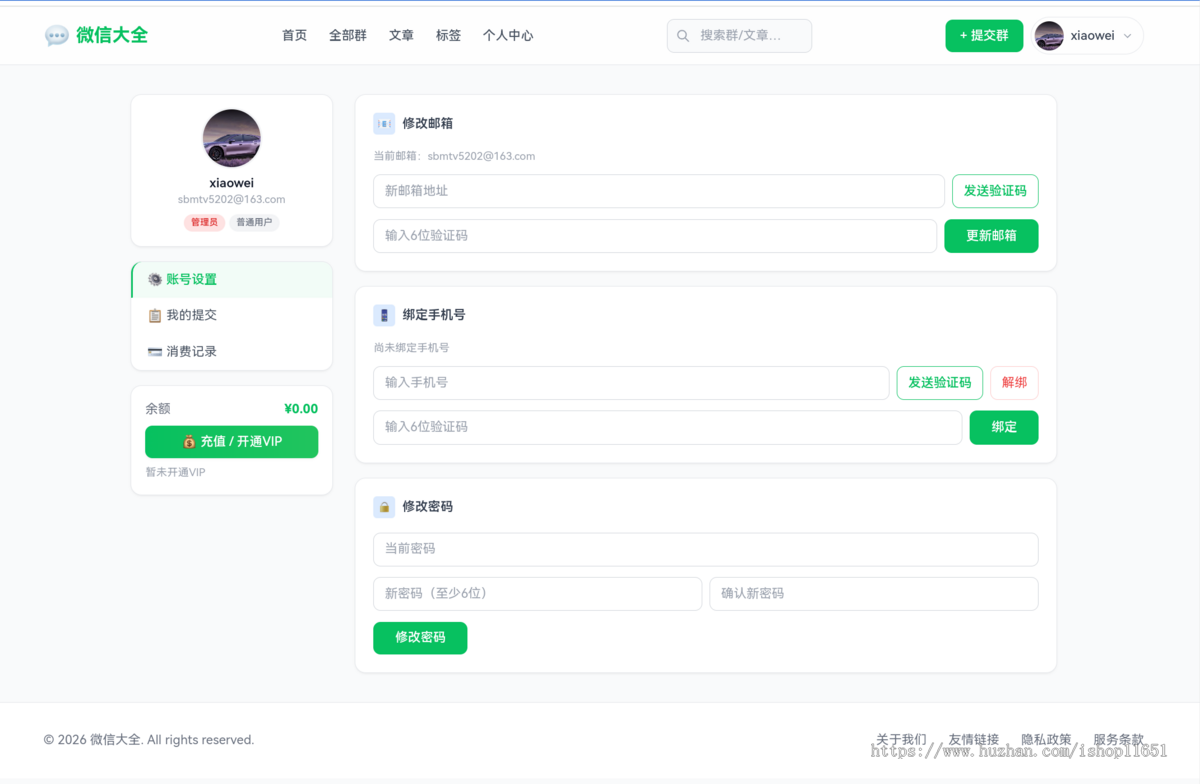Select 我的提交 in the sidebar
The width and height of the screenshot is (1200, 784).
(x=232, y=316)
